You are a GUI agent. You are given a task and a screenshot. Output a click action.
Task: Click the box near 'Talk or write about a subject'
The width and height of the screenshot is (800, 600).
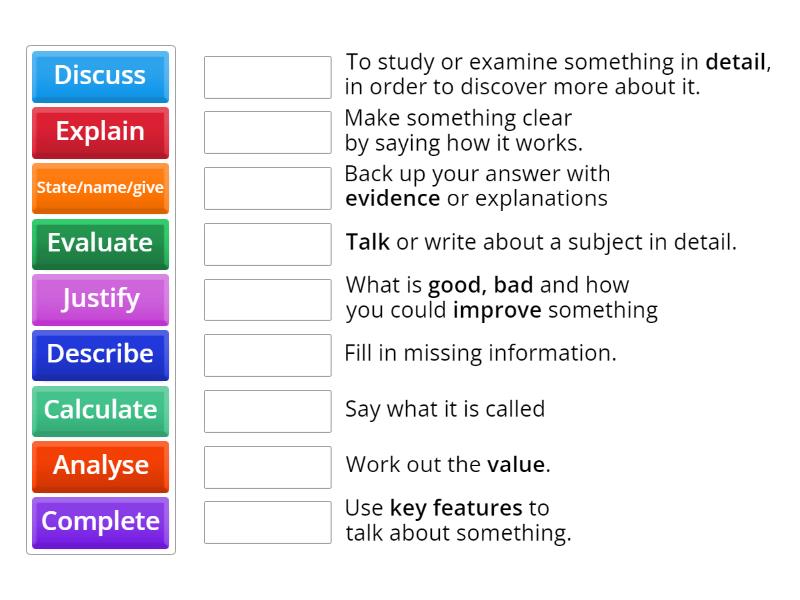[266, 243]
